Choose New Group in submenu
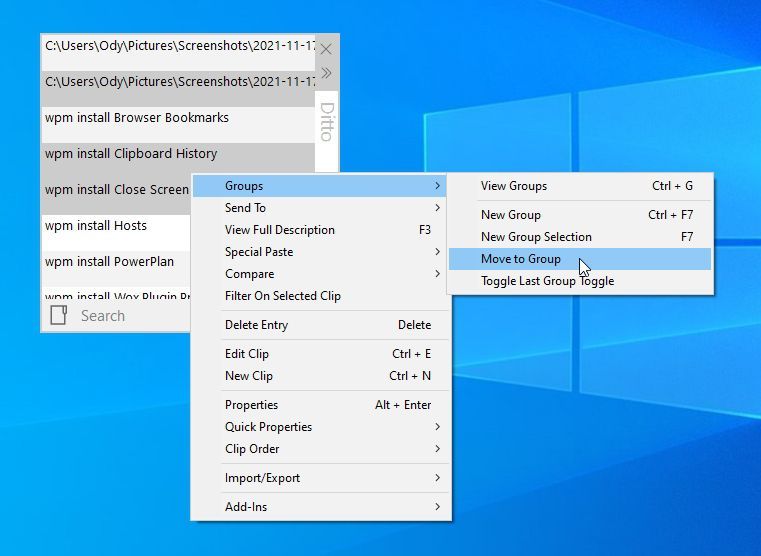 pos(580,215)
